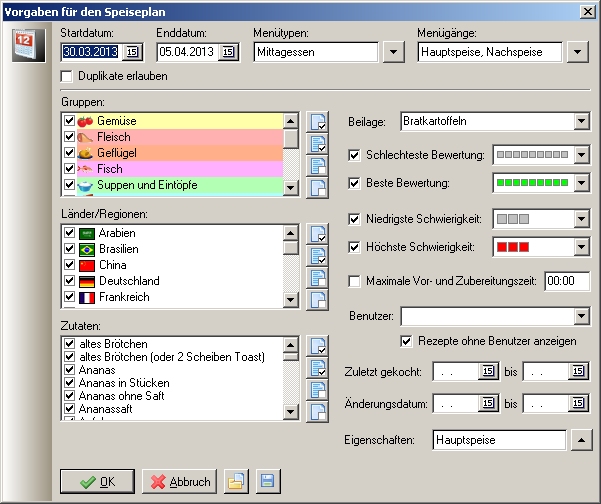This screenshot has height=504, width=601.
Task: Uncheck the Fleisch group checkbox
Action: [x=69, y=137]
